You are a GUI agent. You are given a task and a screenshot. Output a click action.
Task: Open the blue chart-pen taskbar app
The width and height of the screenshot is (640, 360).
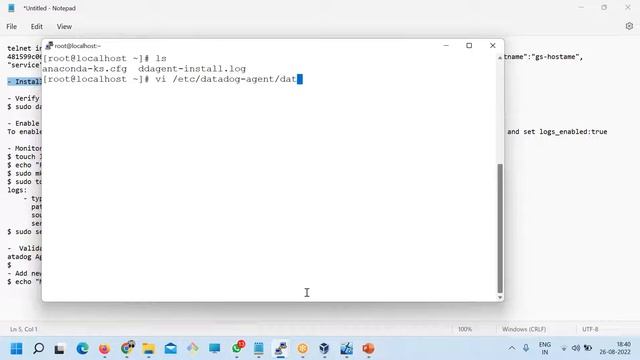(346, 349)
